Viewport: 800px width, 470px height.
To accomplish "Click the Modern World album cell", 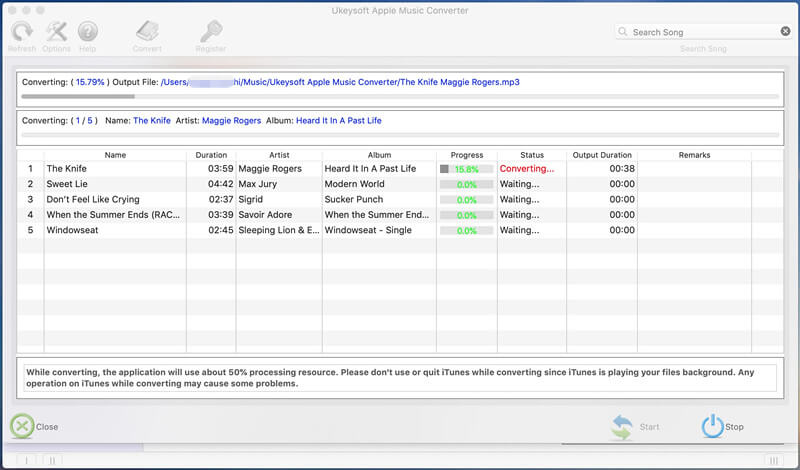I will click(x=355, y=184).
